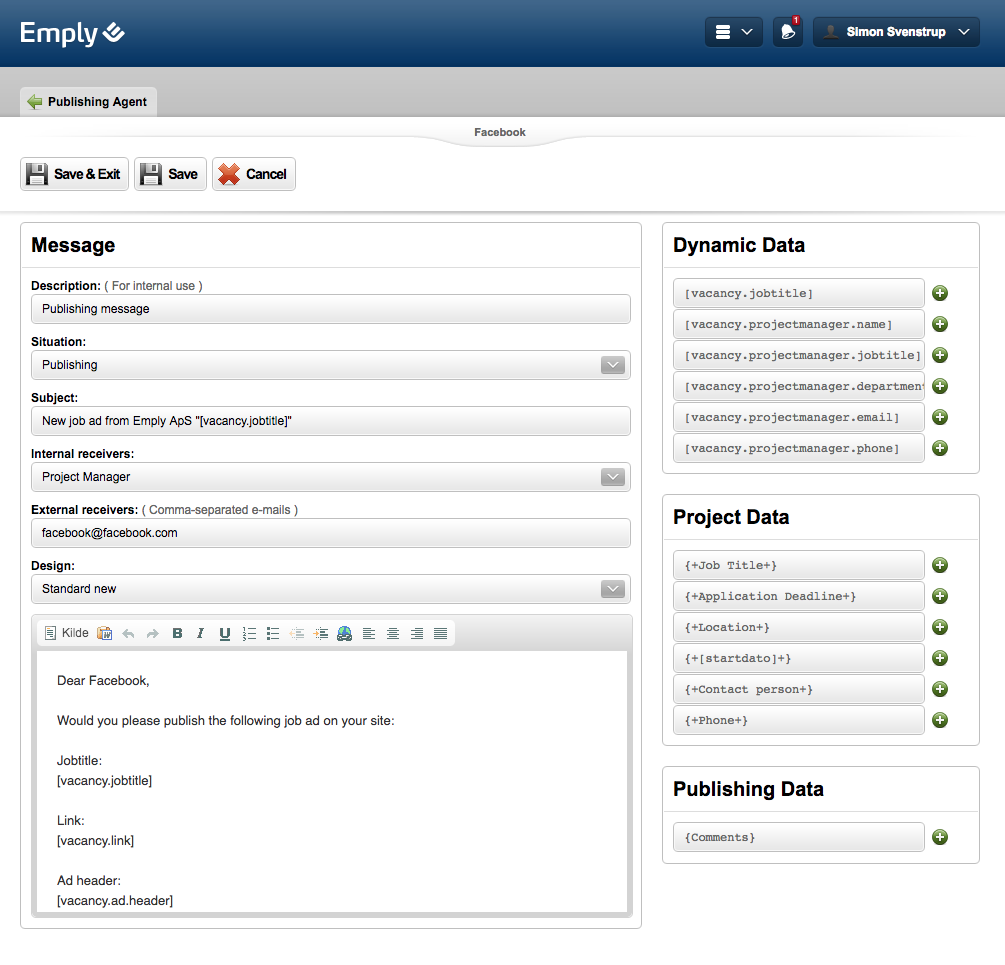The width and height of the screenshot is (1005, 965).
Task: Add {Comments} publishing data with plus icon
Action: click(x=940, y=837)
